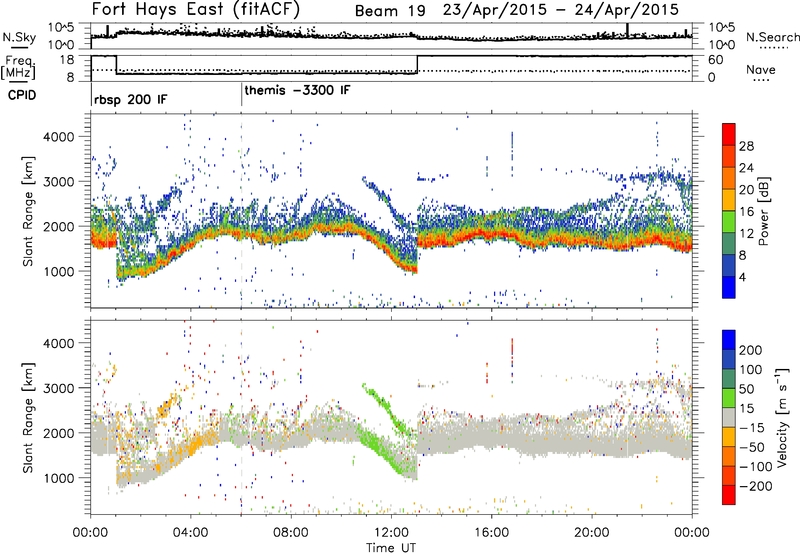Click the '4' power colorbar tick label
Viewport: 800px width, 554px height.
click(x=742, y=277)
